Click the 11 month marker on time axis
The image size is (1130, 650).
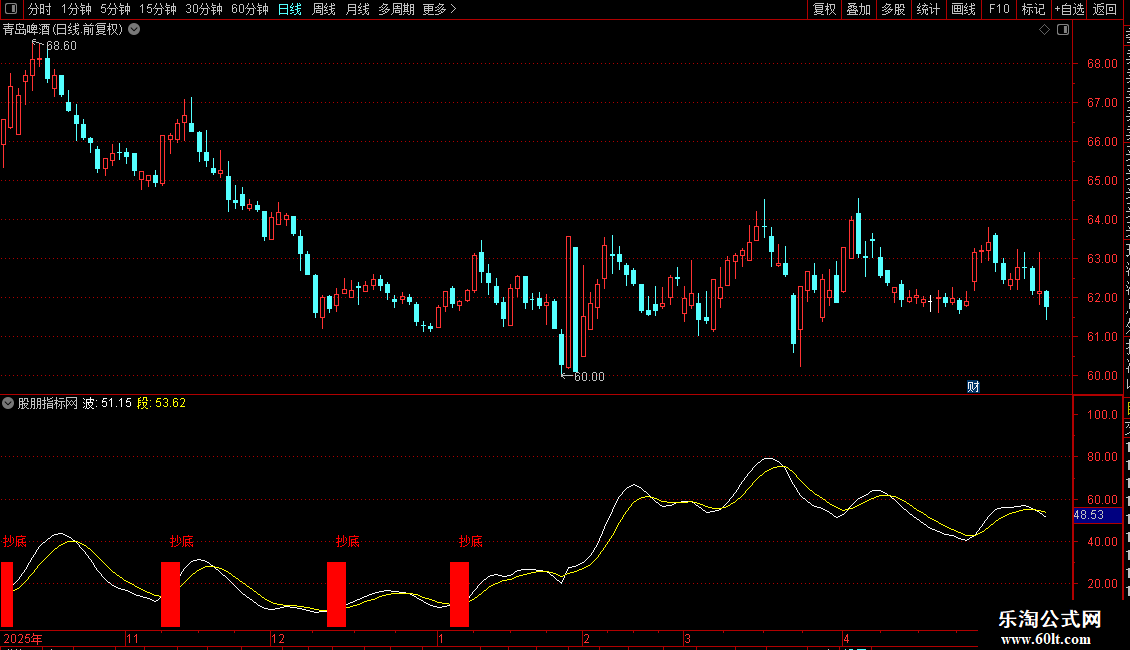click(132, 638)
